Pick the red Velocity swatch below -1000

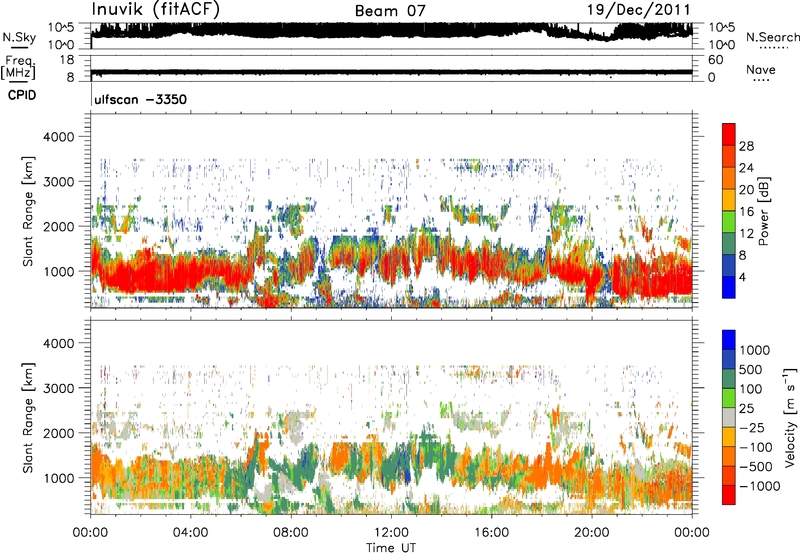pos(729,495)
